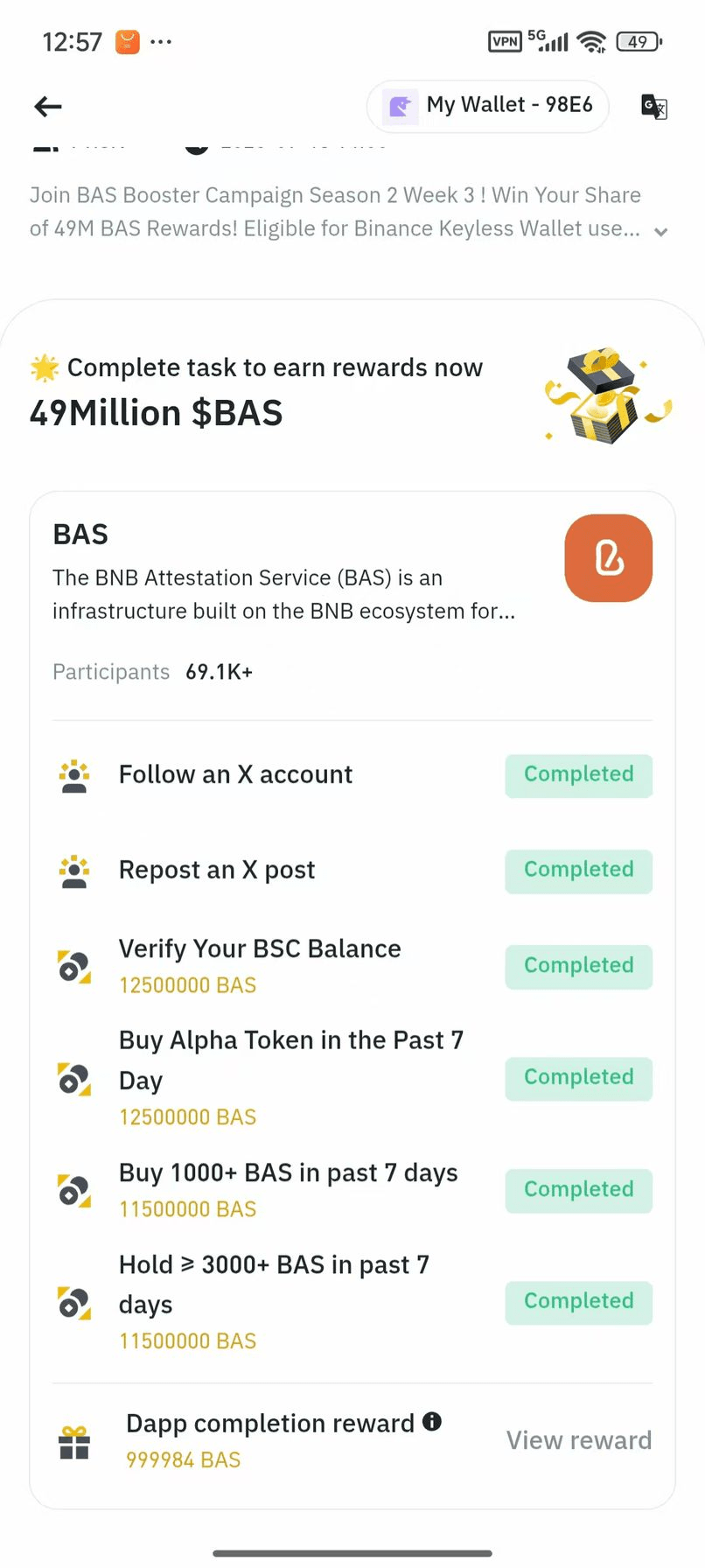The image size is (705, 1568).
Task: Tap the Repost an X post icon
Action: 74,871
